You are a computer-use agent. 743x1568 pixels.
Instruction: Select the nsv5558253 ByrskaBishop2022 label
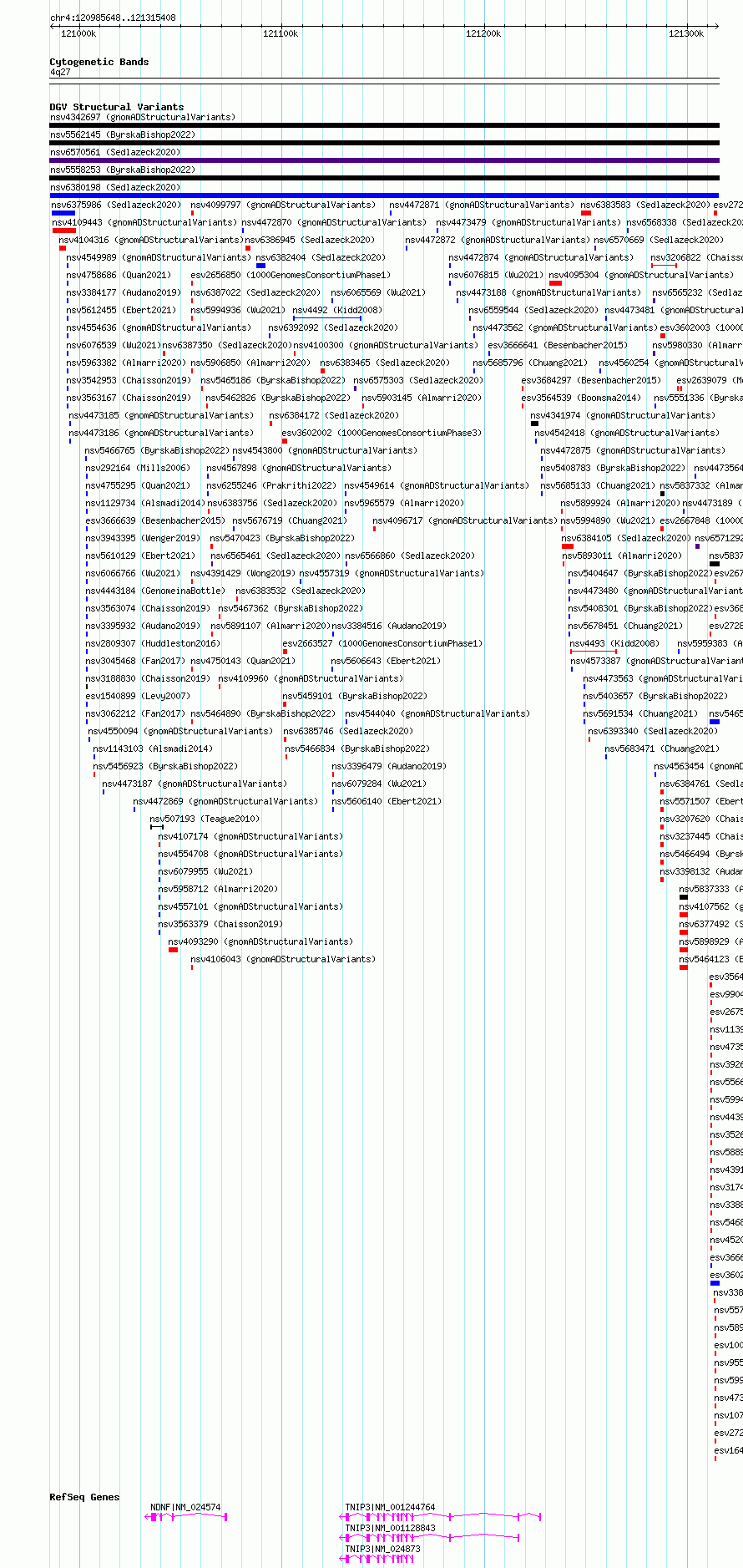click(122, 170)
